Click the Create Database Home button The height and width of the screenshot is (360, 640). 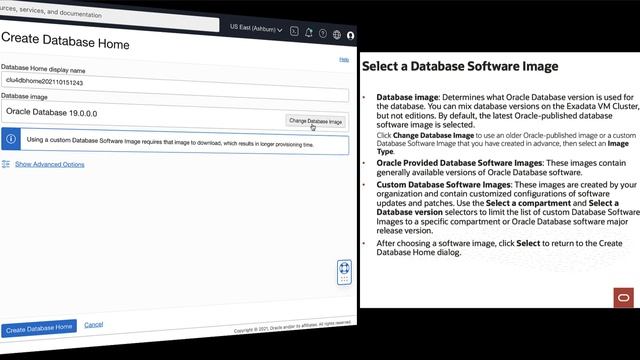[39, 329]
